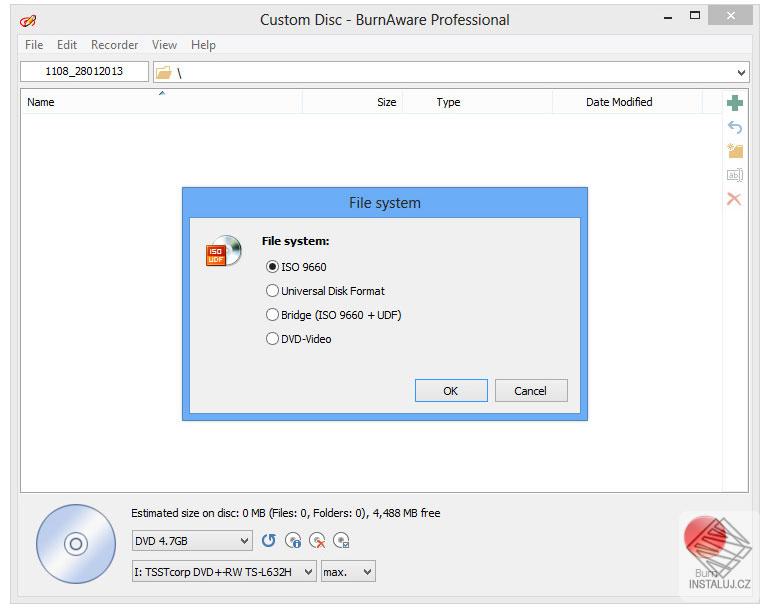Open the disc info icon

(293, 541)
